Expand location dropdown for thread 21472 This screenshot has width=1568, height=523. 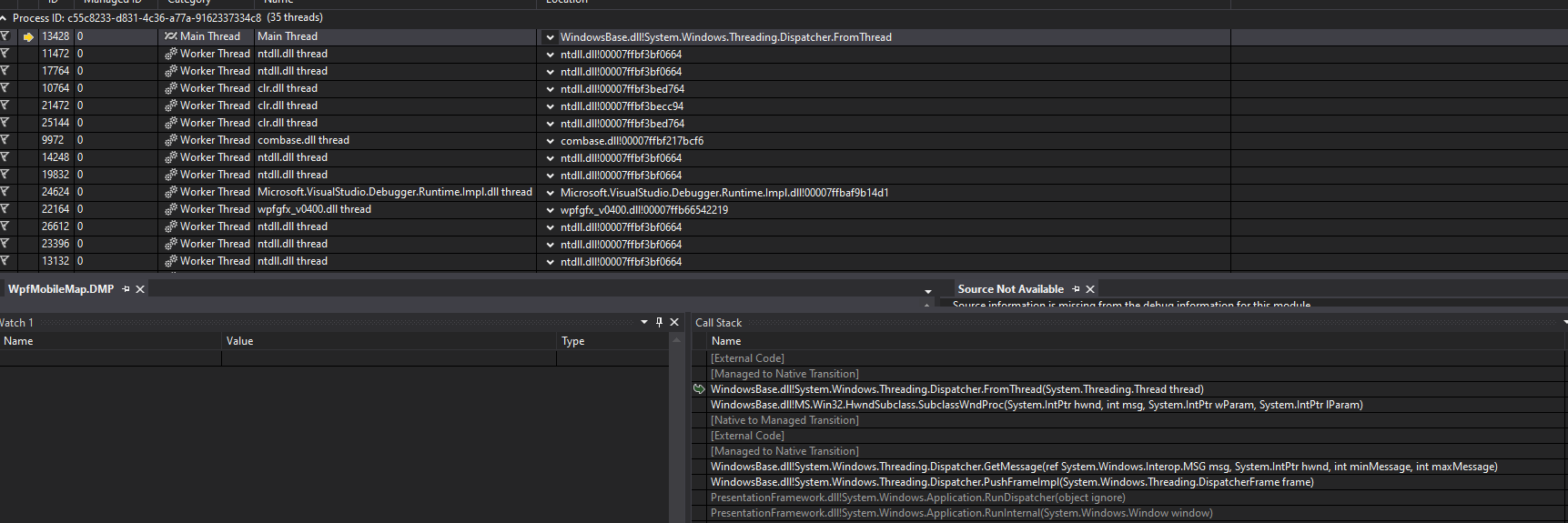550,106
